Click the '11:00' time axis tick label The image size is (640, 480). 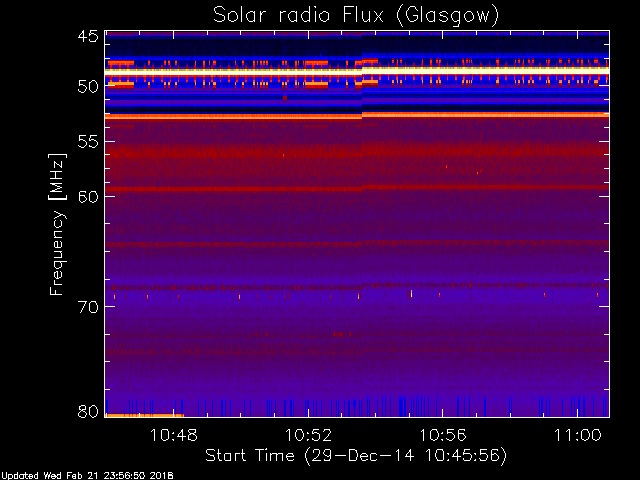pyautogui.click(x=578, y=435)
